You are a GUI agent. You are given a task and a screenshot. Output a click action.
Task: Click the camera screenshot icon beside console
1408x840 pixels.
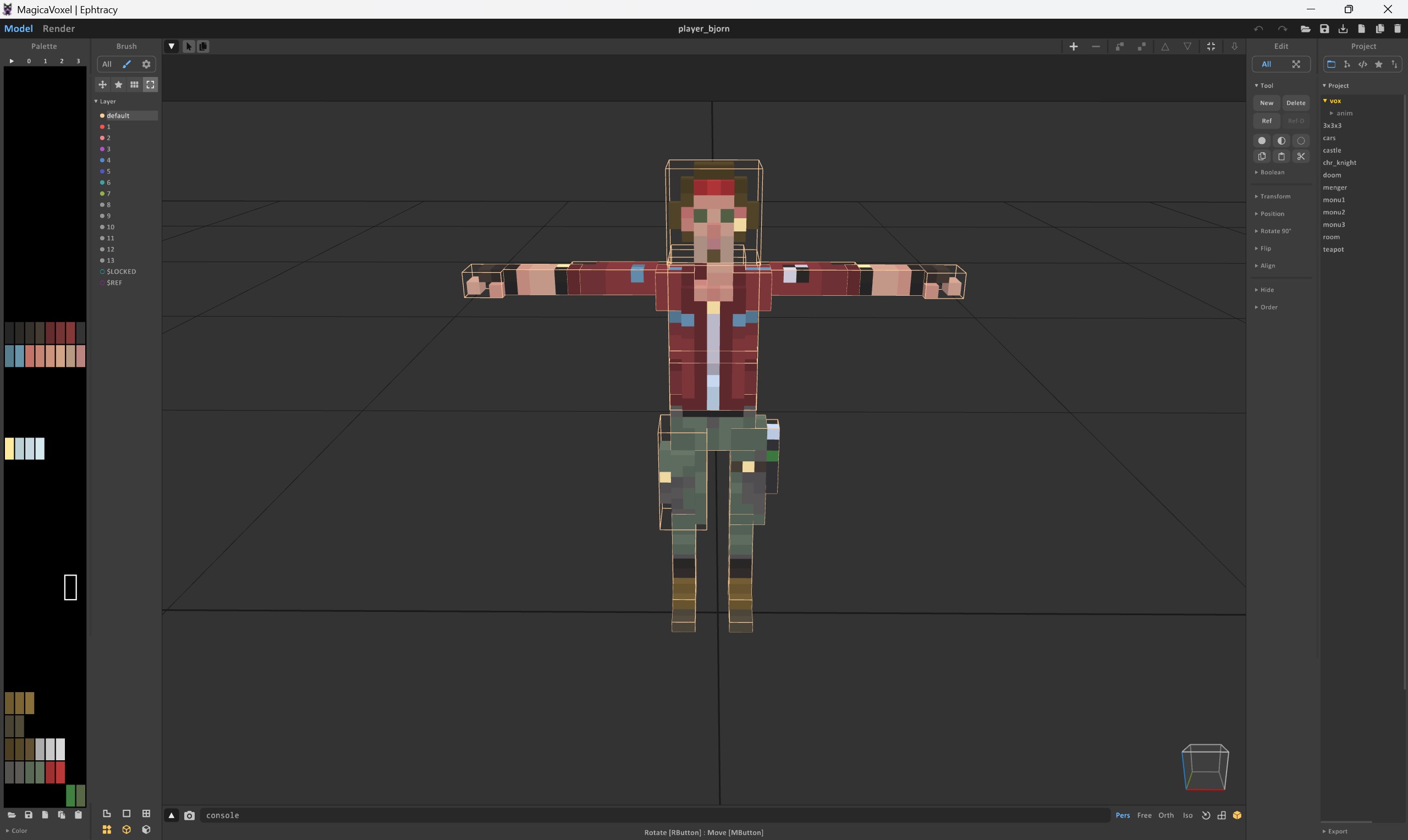click(189, 816)
